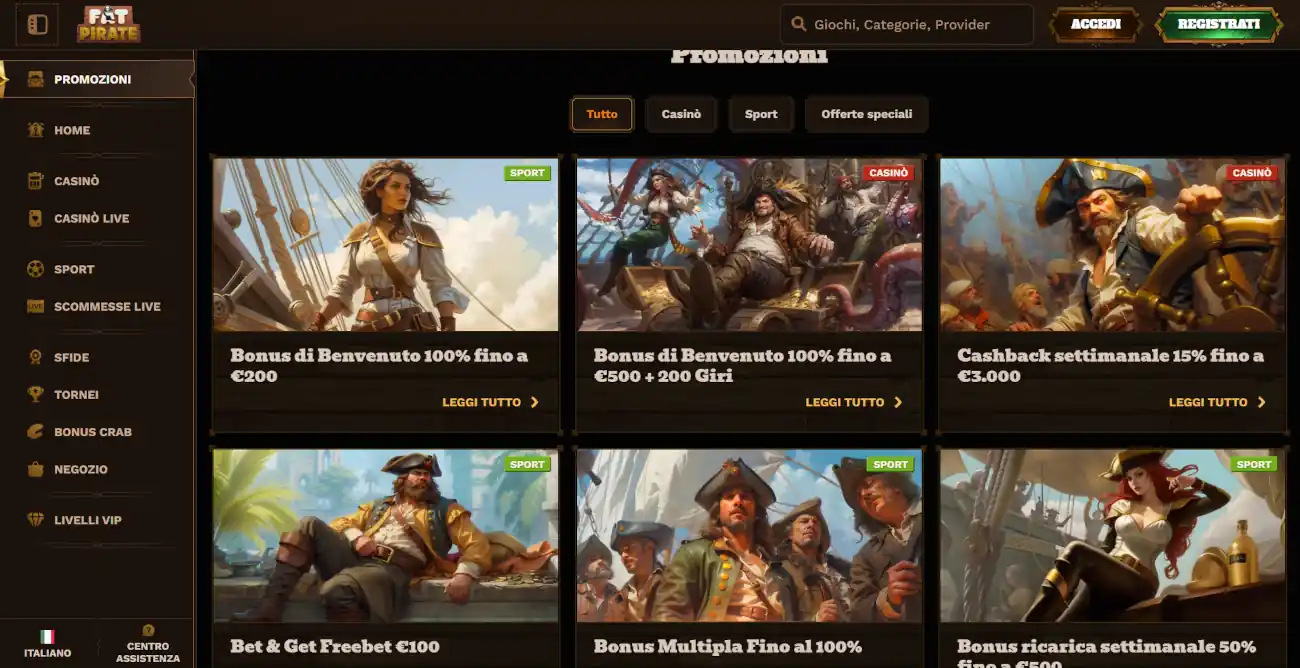This screenshot has height=668, width=1300.
Task: Click the 'Bet & Get Freebet €100' title
Action: point(335,646)
